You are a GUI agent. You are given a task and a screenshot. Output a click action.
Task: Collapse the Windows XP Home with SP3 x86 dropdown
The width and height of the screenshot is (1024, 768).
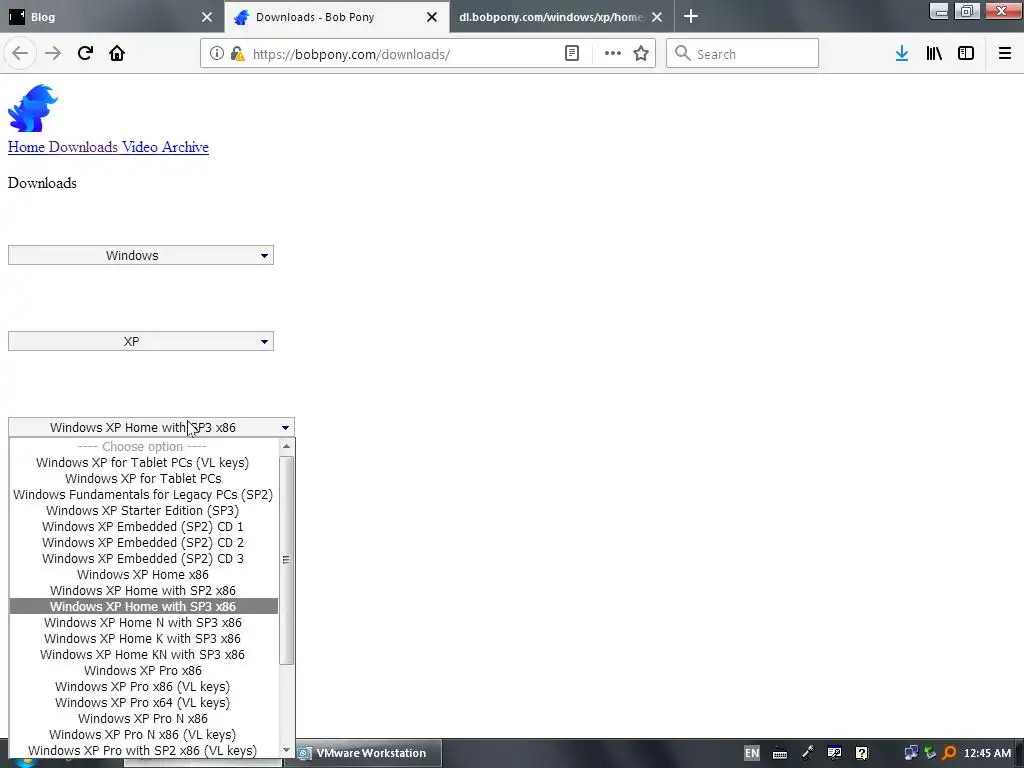pyautogui.click(x=151, y=428)
